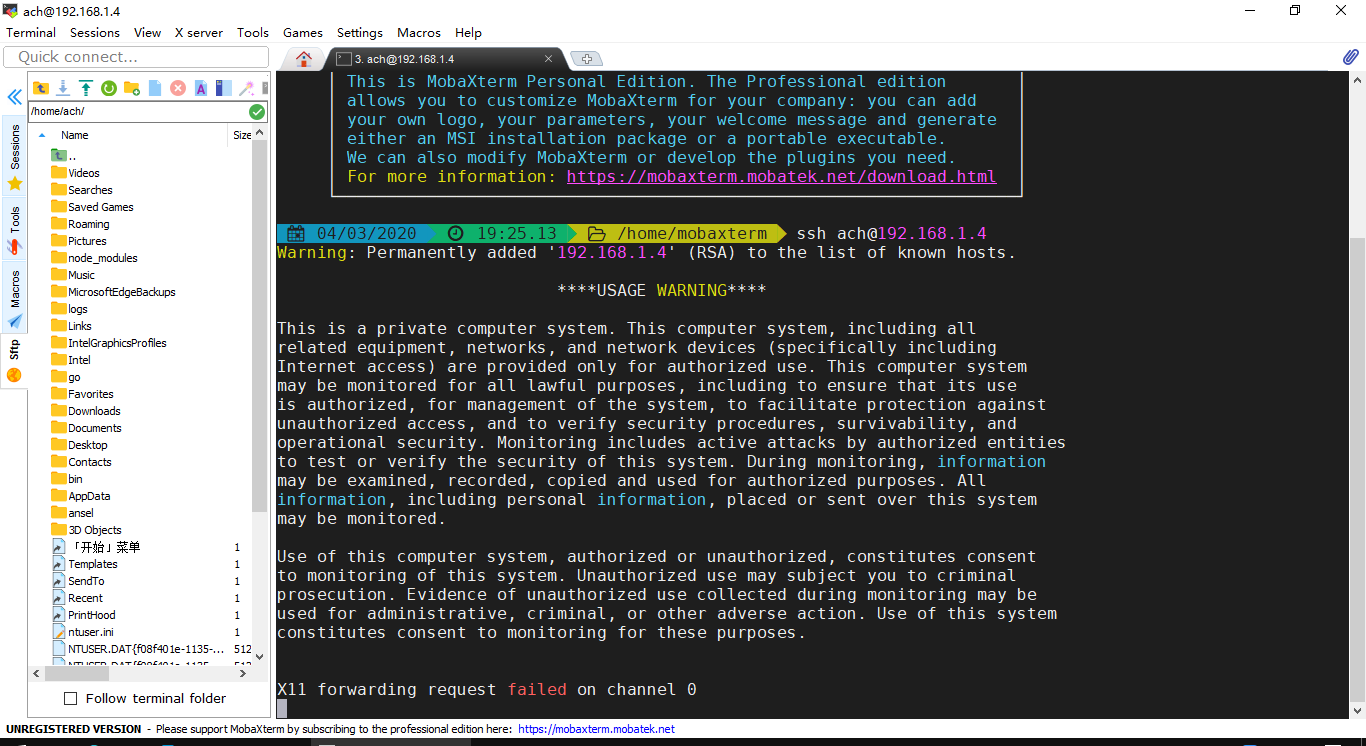Click the magic wand icon in SFTP toolbar
Viewport: 1366px width, 746px height.
[x=246, y=88]
